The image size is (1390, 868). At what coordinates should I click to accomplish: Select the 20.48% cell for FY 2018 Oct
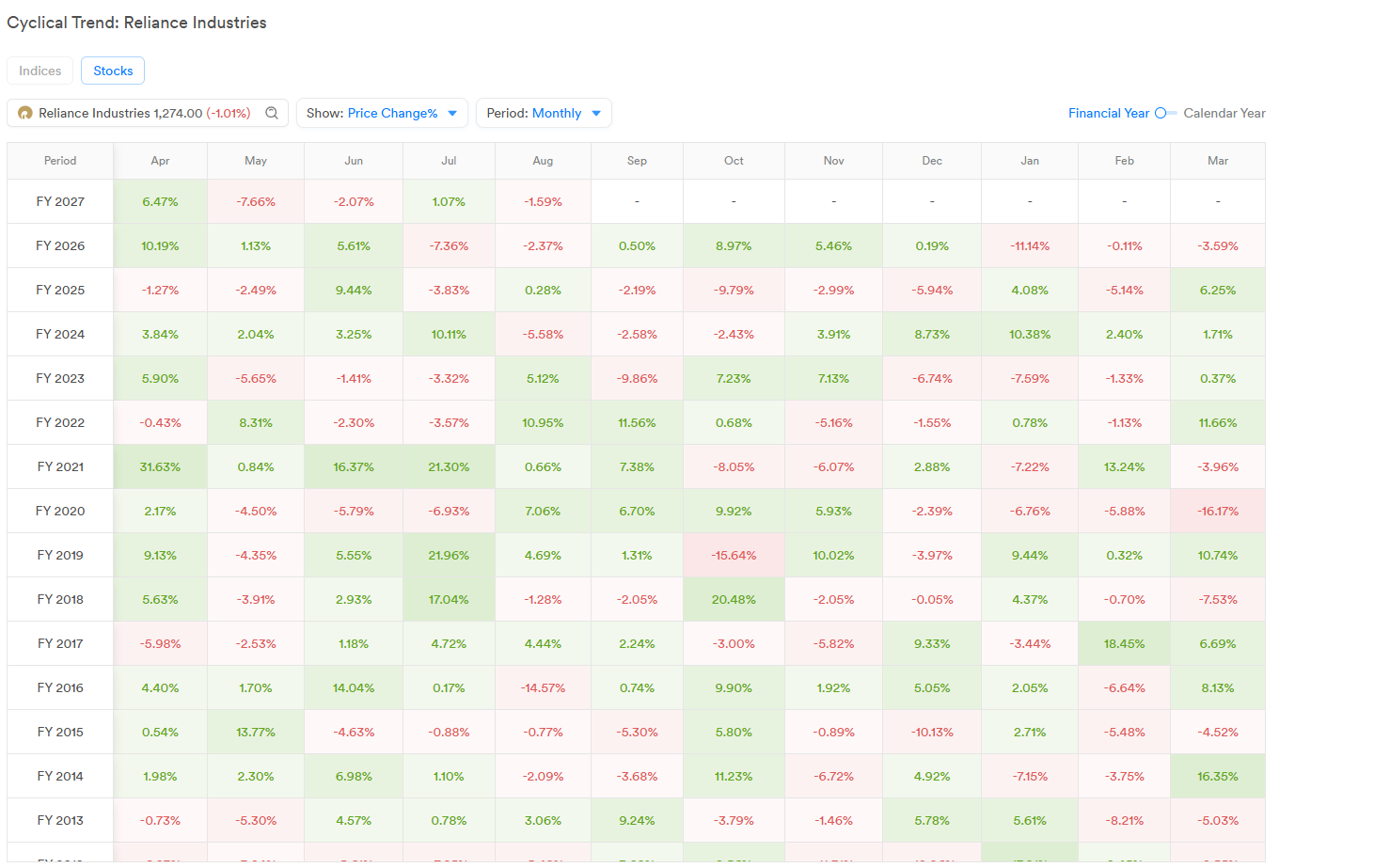click(734, 599)
